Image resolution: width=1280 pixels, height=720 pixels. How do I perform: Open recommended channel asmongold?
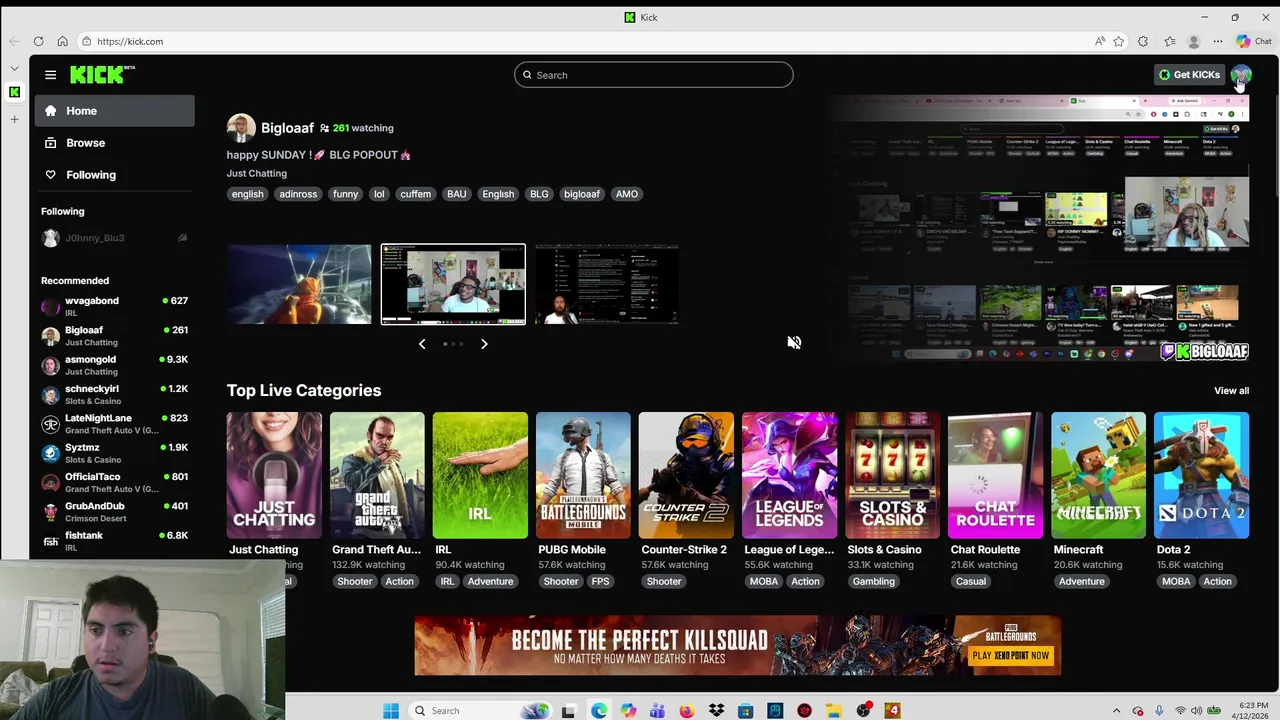115,365
